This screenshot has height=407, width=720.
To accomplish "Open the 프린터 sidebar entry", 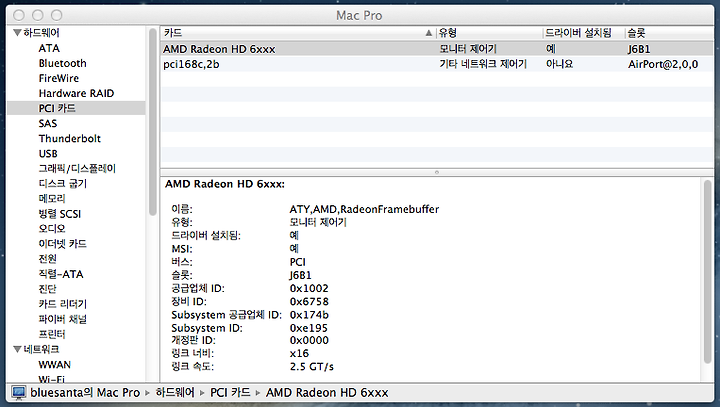I will [x=52, y=334].
